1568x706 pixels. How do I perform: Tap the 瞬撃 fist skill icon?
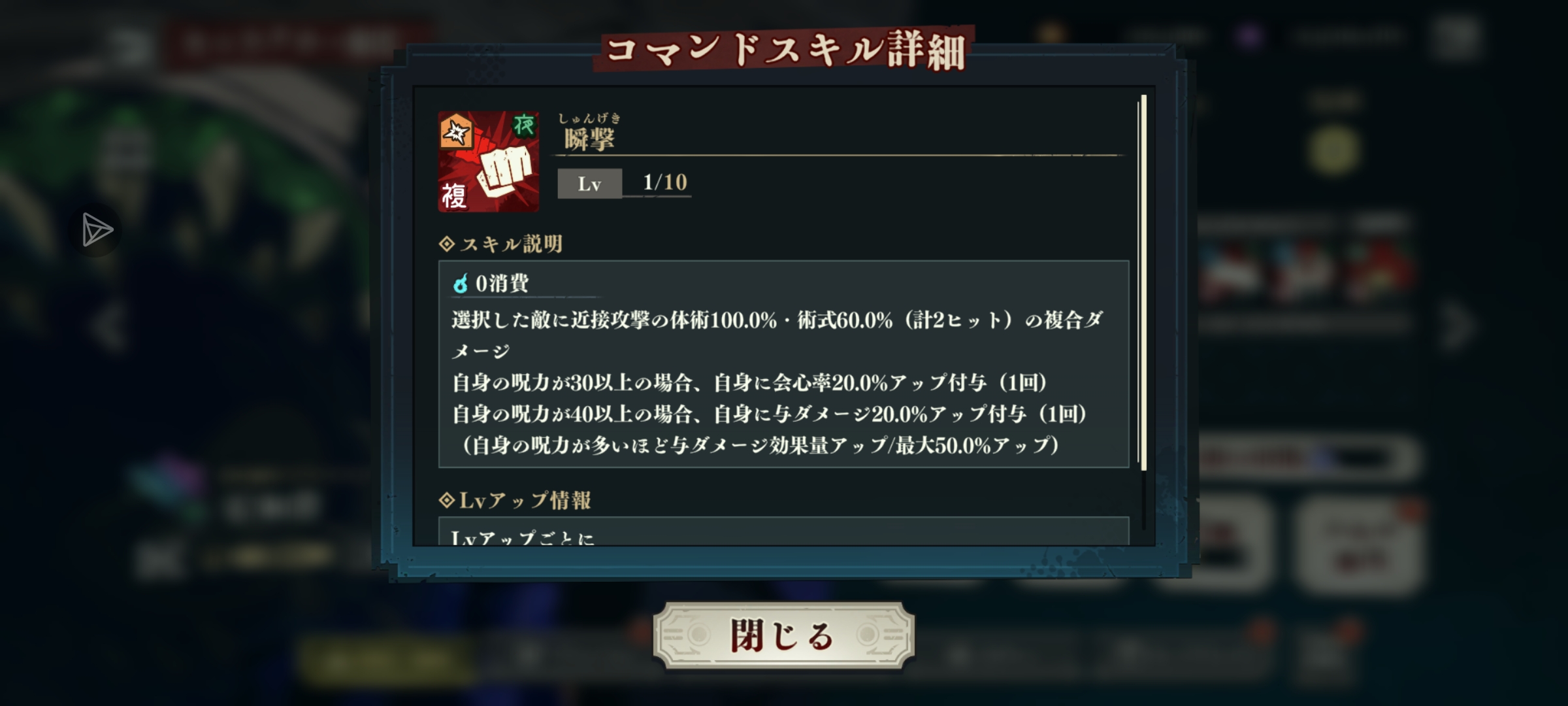[x=489, y=161]
